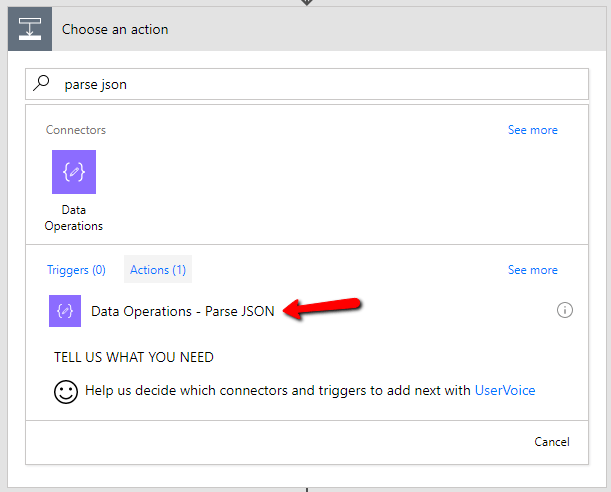Screen dimensions: 611x492
Task: Click the Choose an action title text
Action: pyautogui.click(x=115, y=30)
